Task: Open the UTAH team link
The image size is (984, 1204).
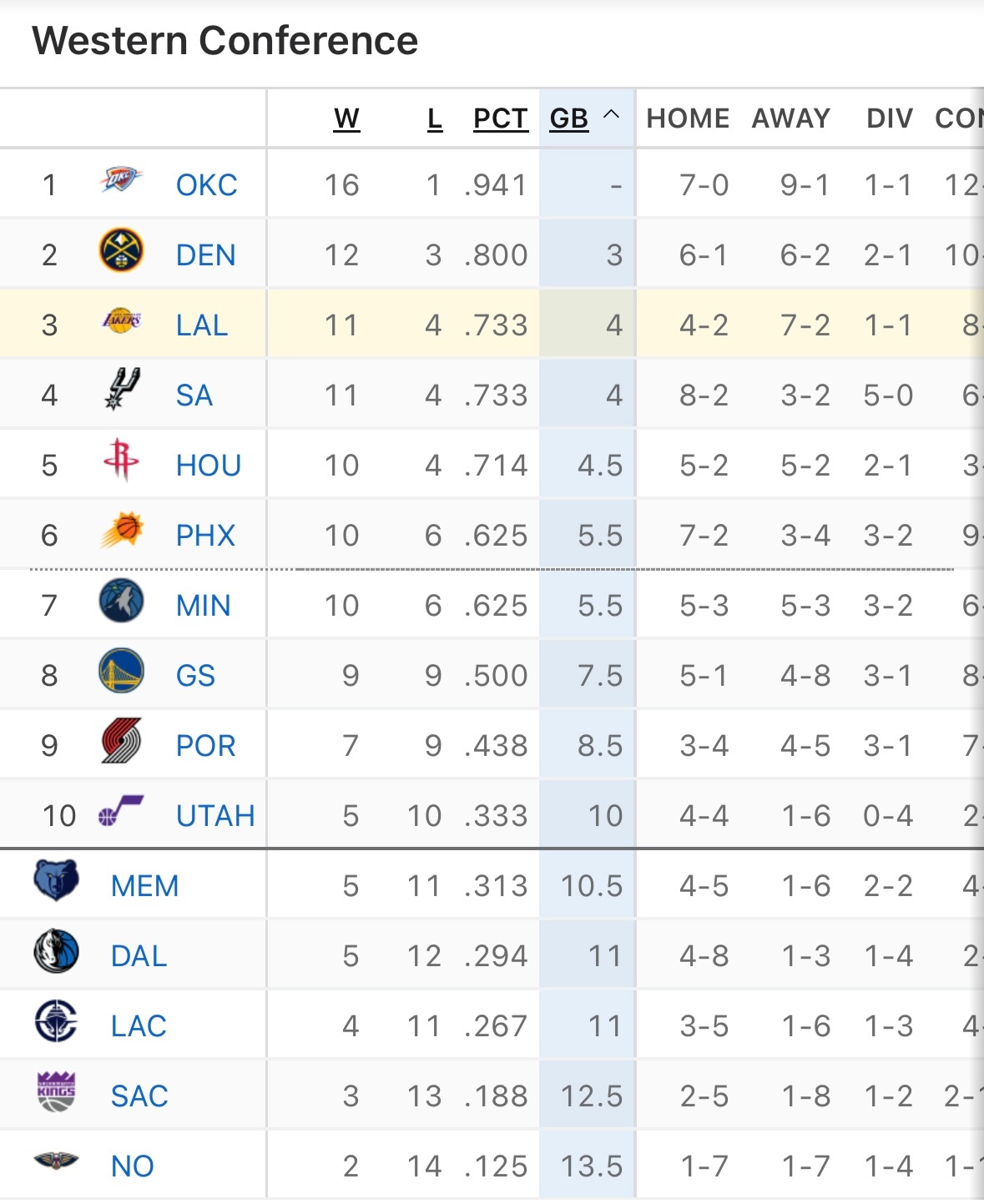Action: [215, 816]
